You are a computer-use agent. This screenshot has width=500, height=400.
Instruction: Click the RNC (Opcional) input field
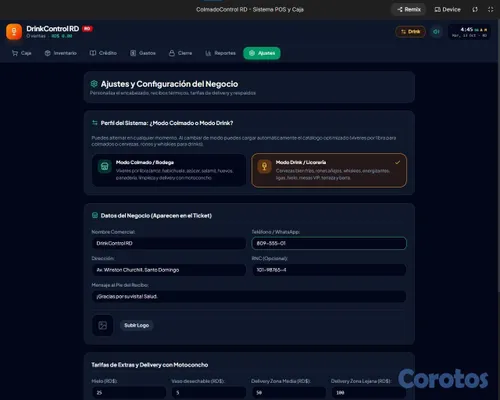[x=329, y=270]
